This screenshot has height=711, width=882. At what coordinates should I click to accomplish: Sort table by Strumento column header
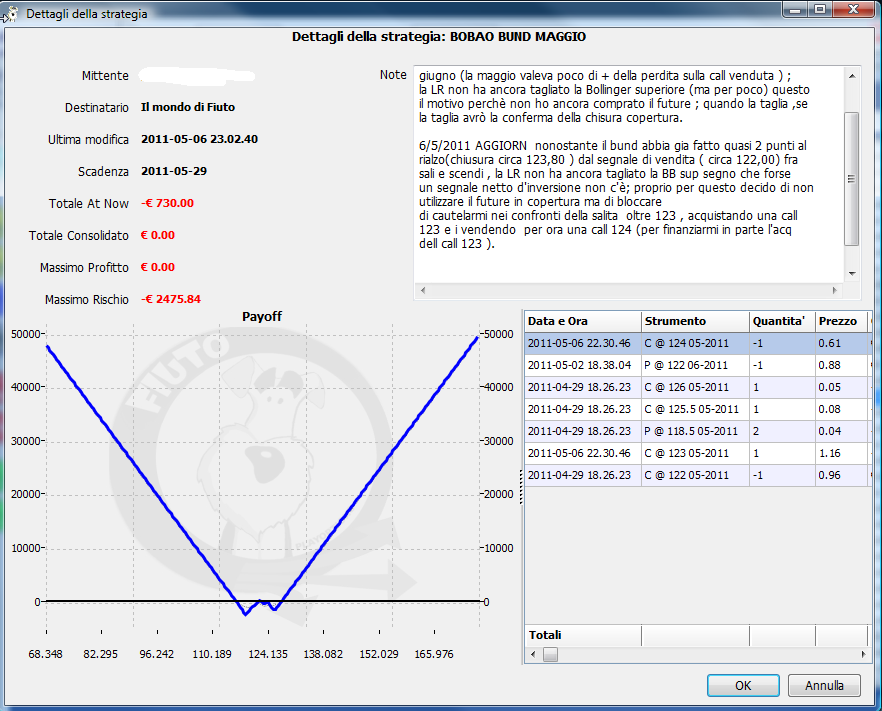pos(695,321)
